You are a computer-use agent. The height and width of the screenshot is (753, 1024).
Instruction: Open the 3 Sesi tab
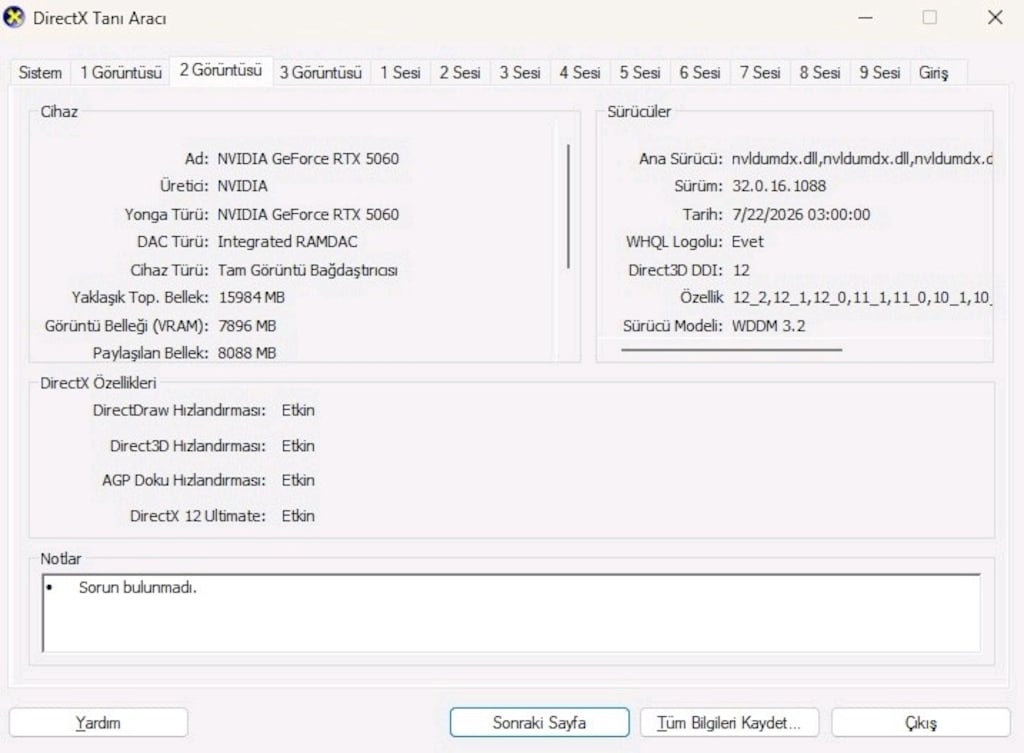click(x=520, y=72)
